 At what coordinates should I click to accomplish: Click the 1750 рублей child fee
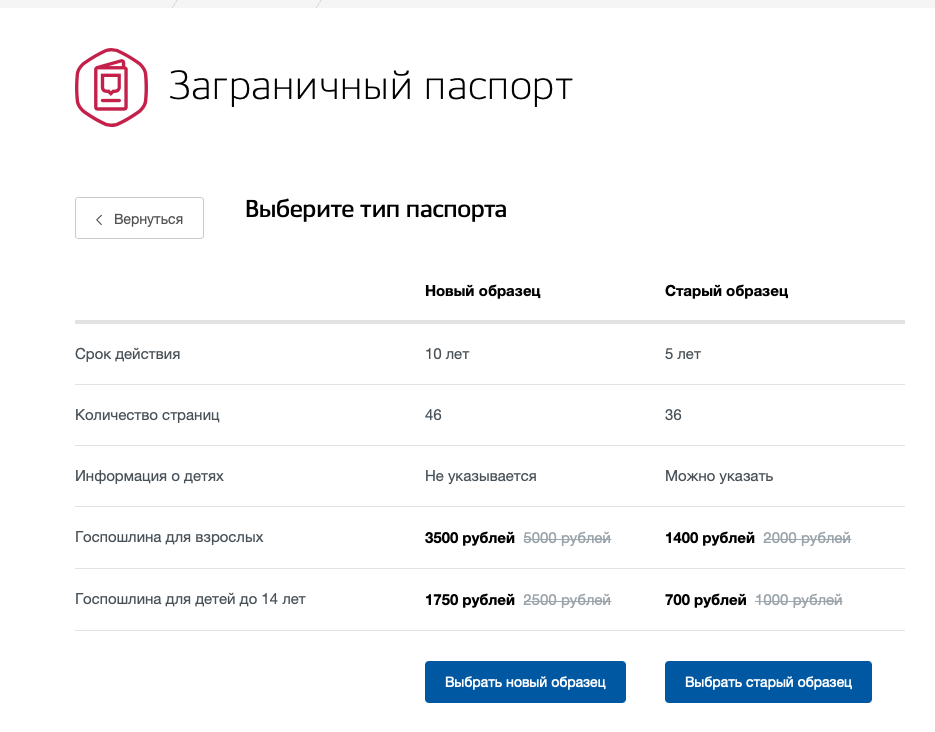(469, 600)
